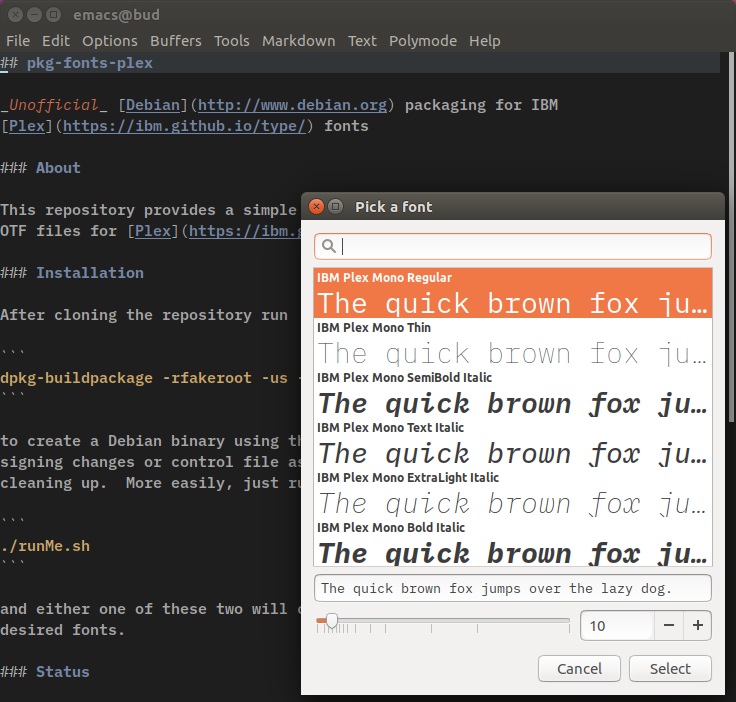Select IBM Plex Mono Regular font

click(513, 293)
